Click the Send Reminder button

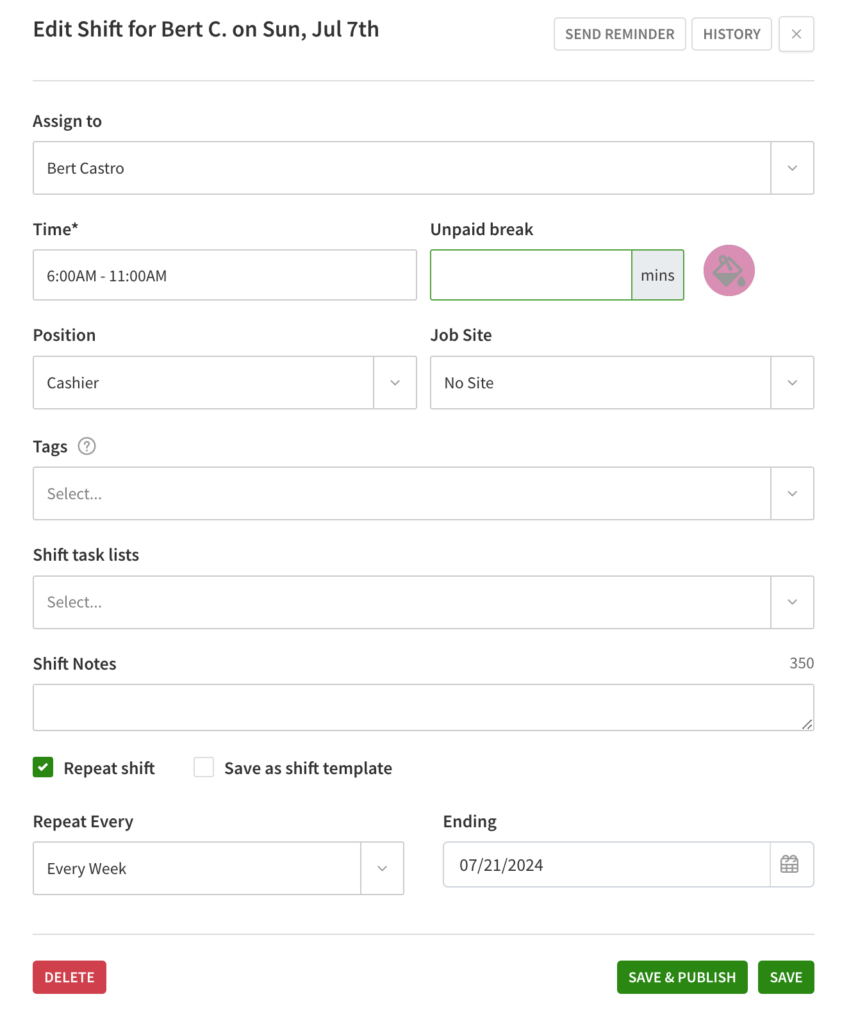(619, 33)
